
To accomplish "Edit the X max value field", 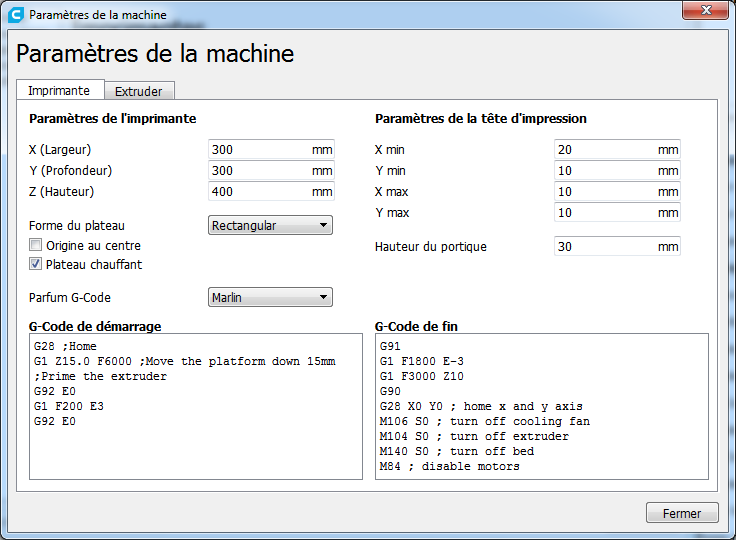I will tap(617, 192).
